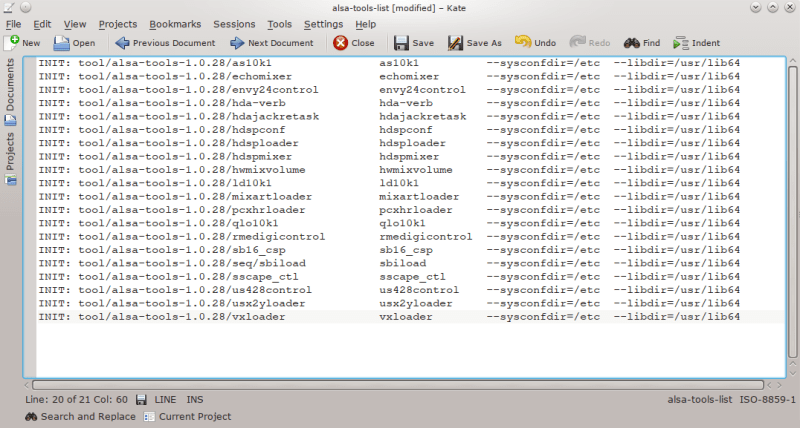Click Kate app icon in title bar
800x428 pixels.
pos(9,7)
